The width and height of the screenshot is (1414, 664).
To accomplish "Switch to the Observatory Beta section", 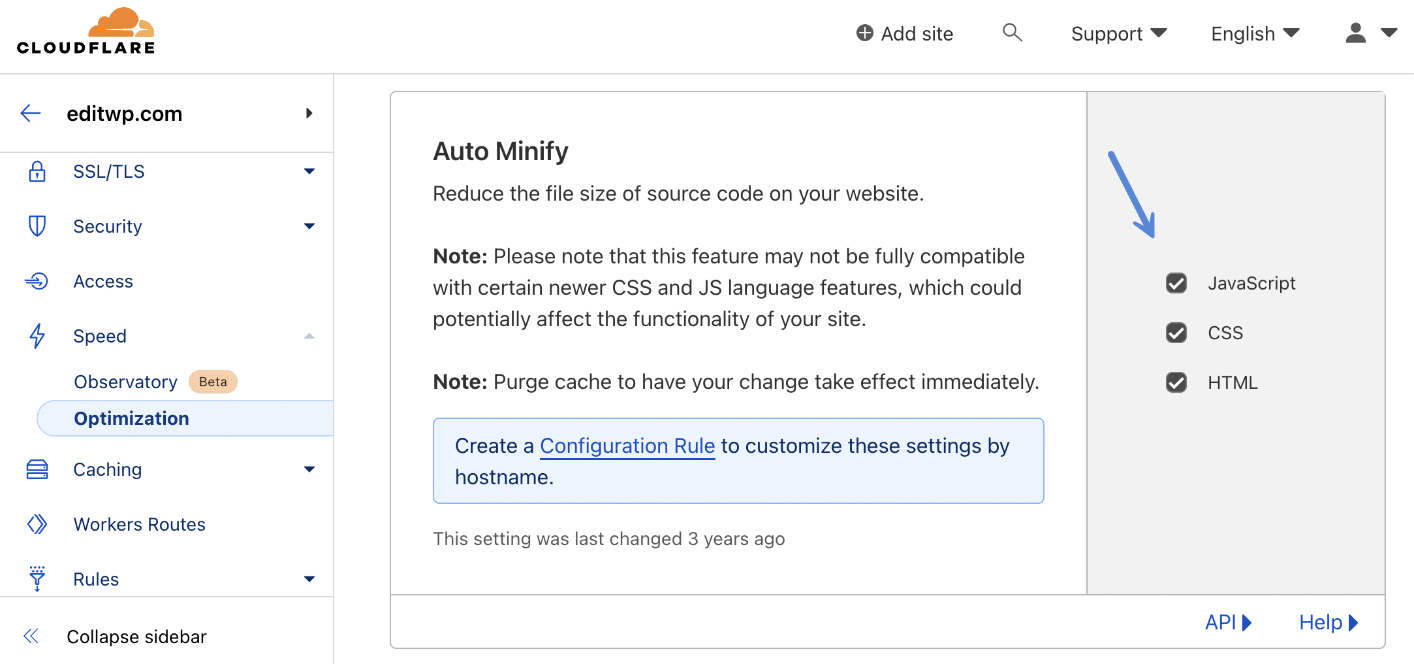I will pyautogui.click(x=126, y=381).
